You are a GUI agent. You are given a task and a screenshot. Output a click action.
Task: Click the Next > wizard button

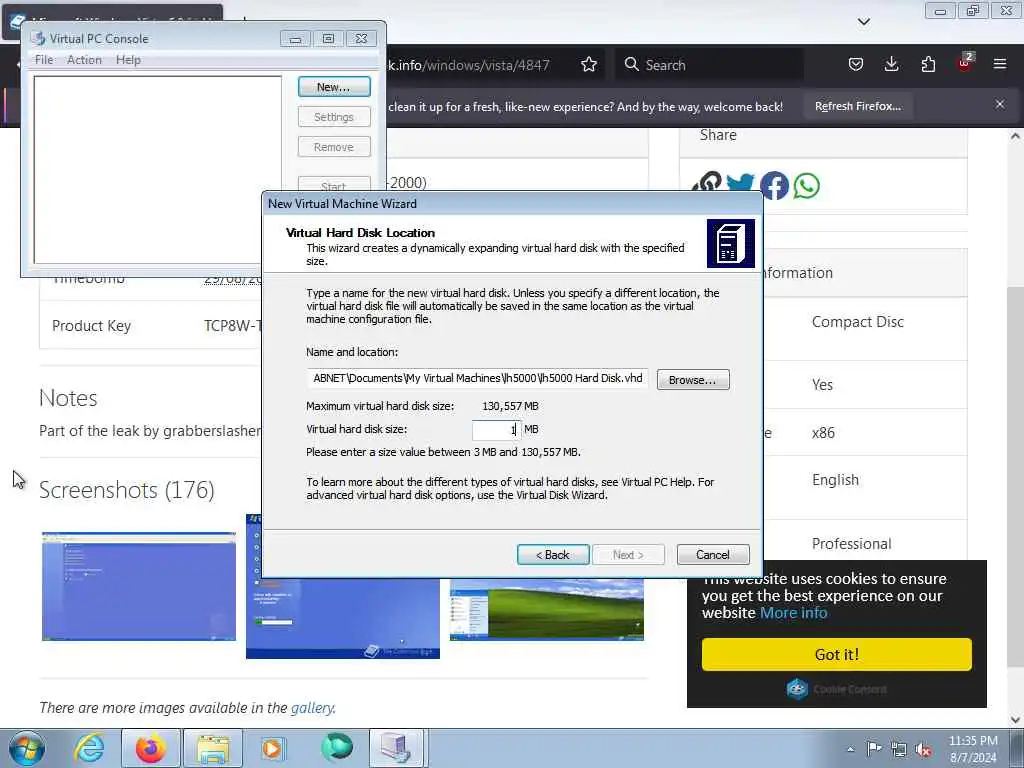click(628, 554)
